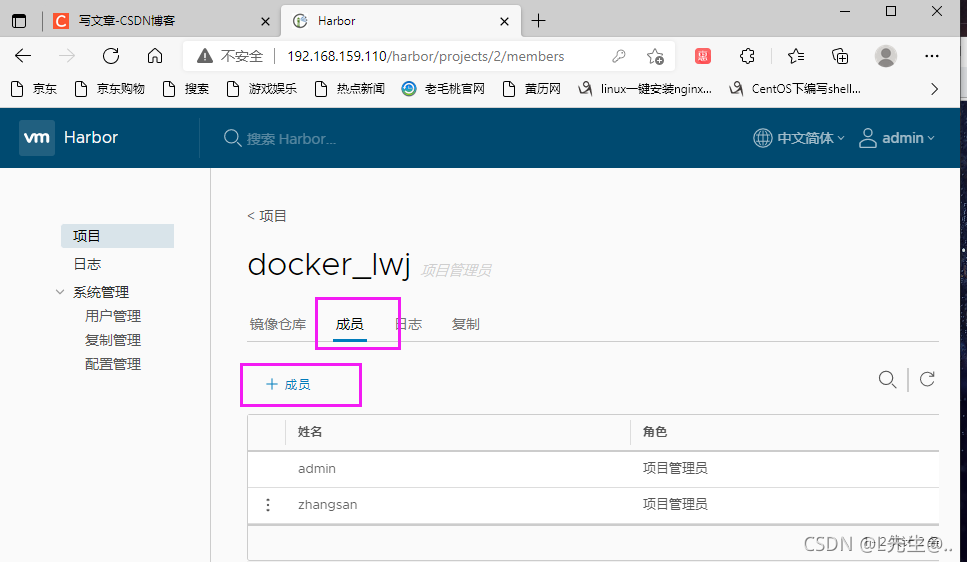The width and height of the screenshot is (967, 562).
Task: Open the browser extensions puzzle icon
Action: tap(747, 56)
